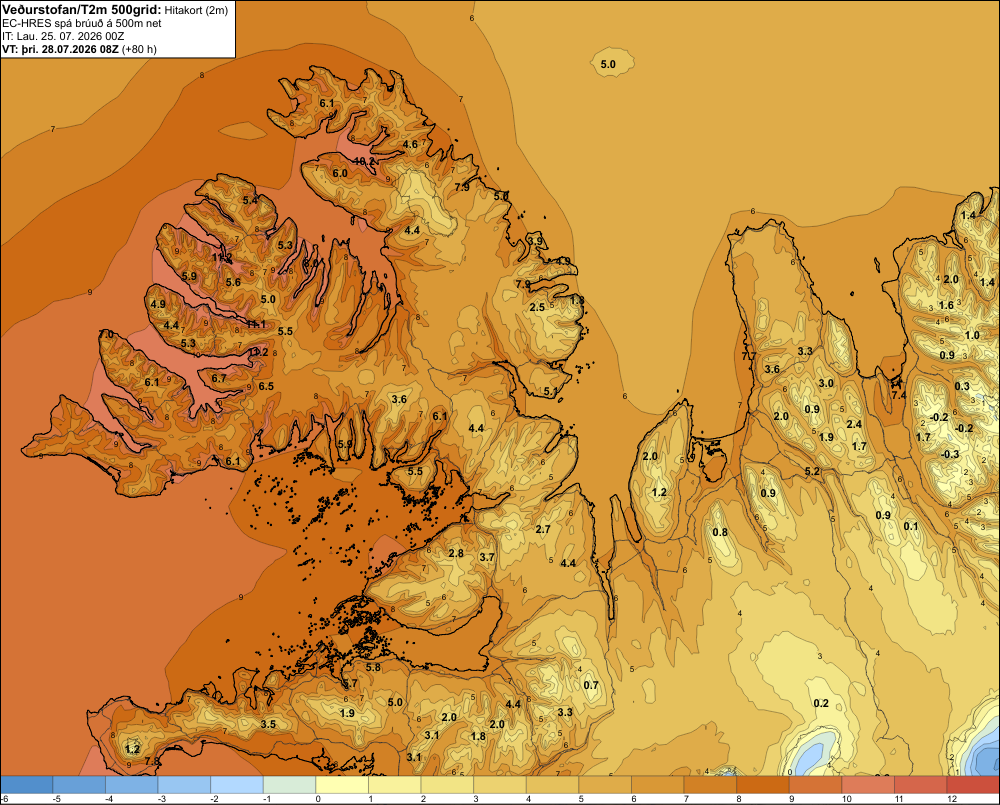Select the 1.6 temperature value
1000x805 pixels.
(946, 305)
